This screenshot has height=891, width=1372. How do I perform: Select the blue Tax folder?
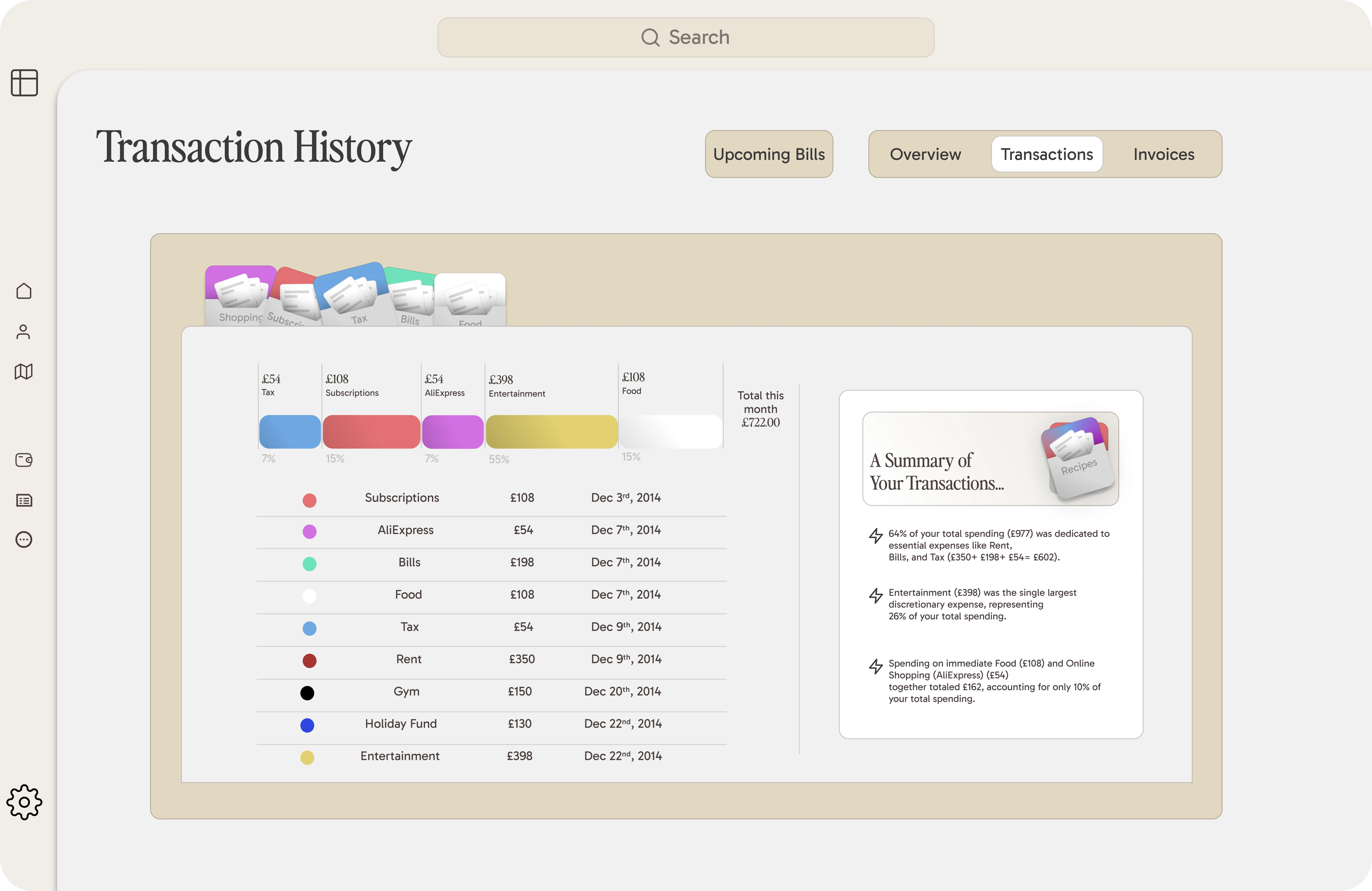[x=352, y=294]
